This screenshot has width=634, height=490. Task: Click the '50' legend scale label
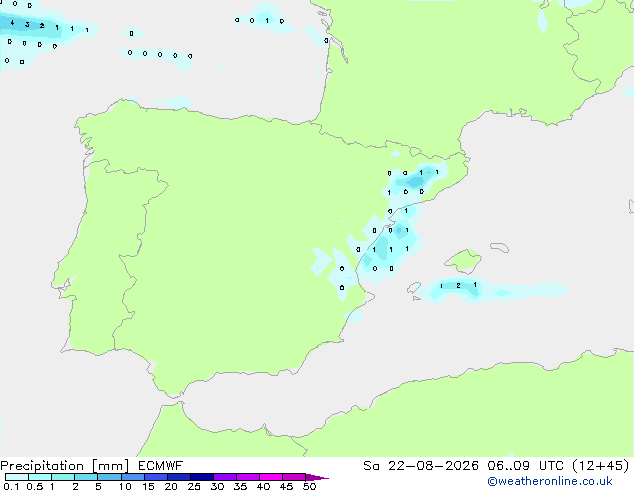310,486
